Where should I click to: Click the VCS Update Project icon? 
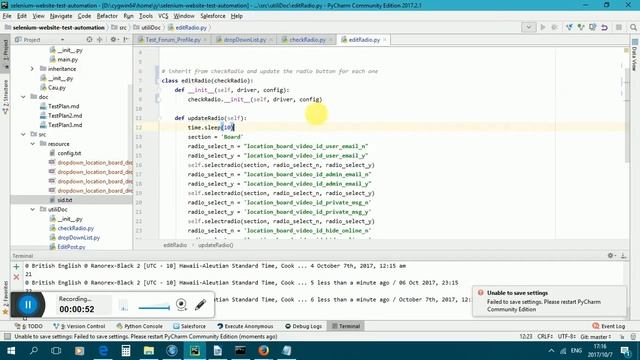(x=569, y=27)
